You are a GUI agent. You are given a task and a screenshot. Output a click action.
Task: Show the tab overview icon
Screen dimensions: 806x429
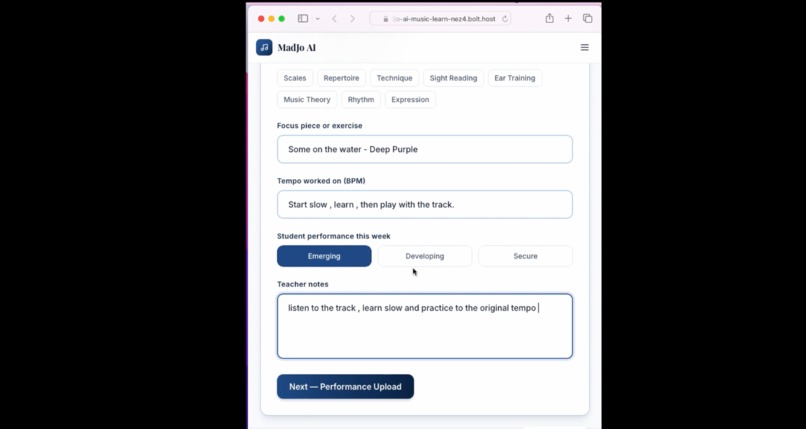(x=588, y=18)
